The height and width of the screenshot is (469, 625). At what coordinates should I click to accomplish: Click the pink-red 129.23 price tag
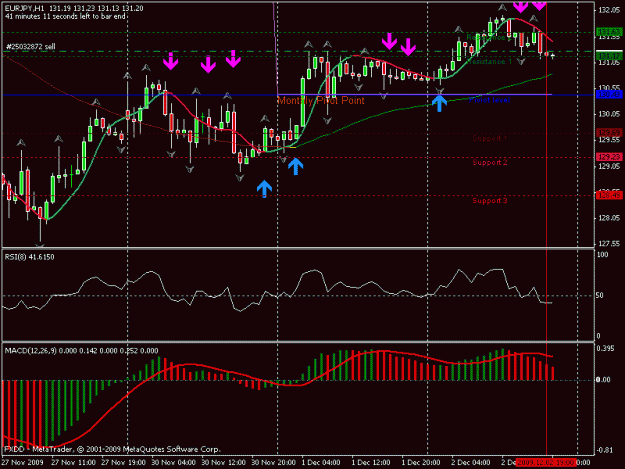[609, 157]
